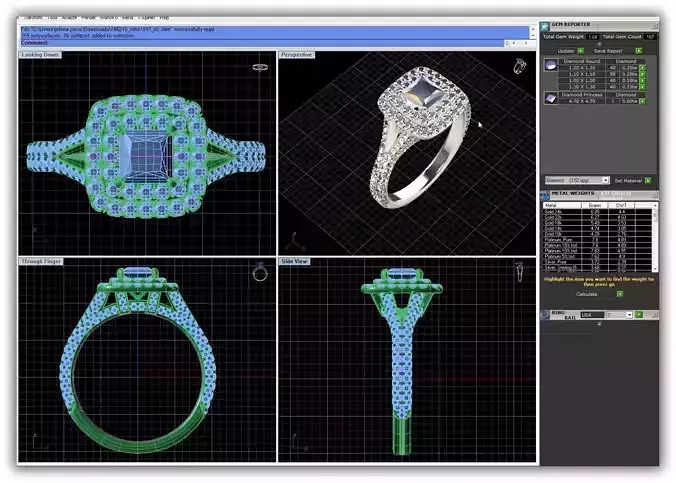Click the command history scroll down arrow
Viewport: 676px width, 483px height.
[x=532, y=37]
